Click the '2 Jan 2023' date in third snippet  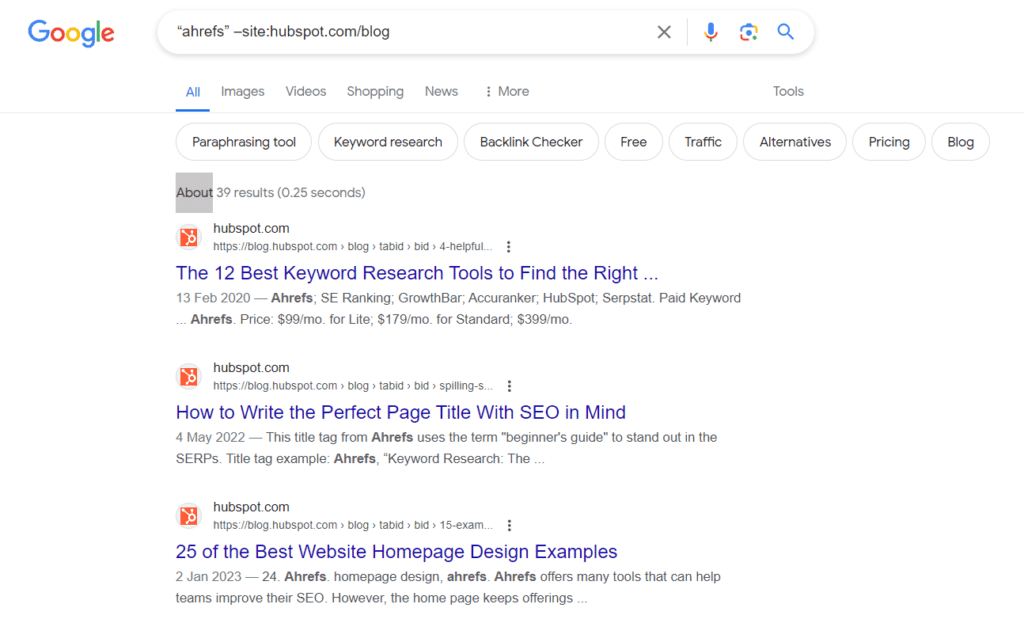pos(208,577)
